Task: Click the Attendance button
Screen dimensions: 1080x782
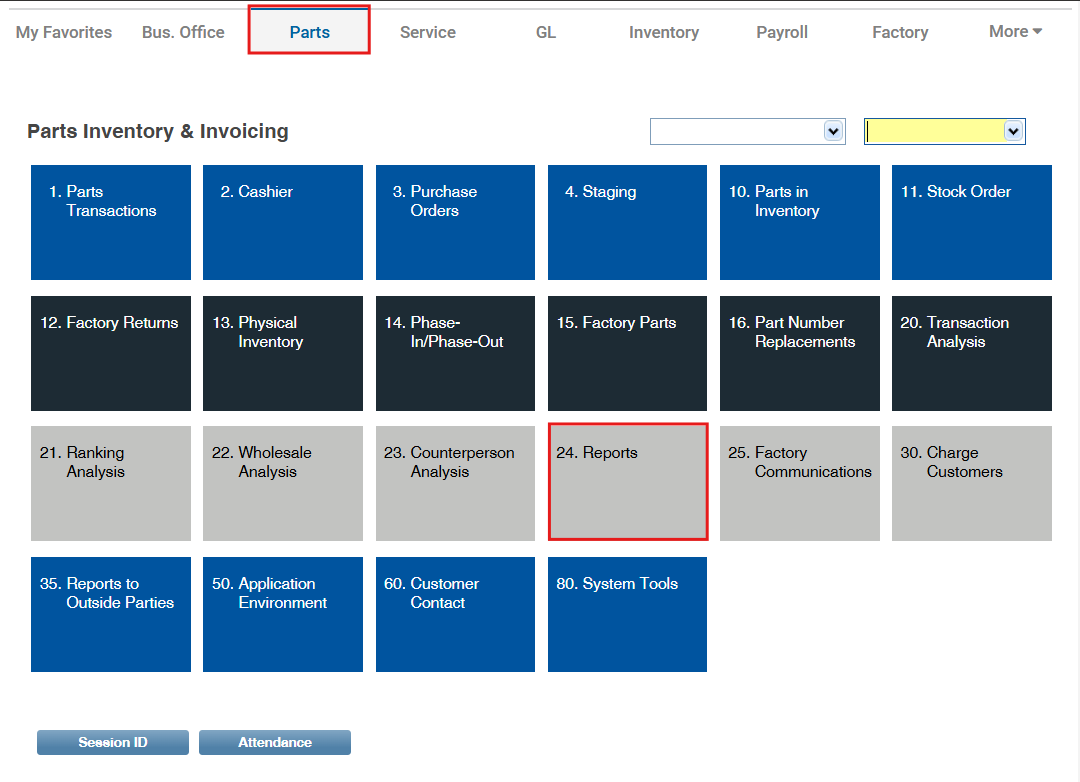Action: tap(275, 743)
